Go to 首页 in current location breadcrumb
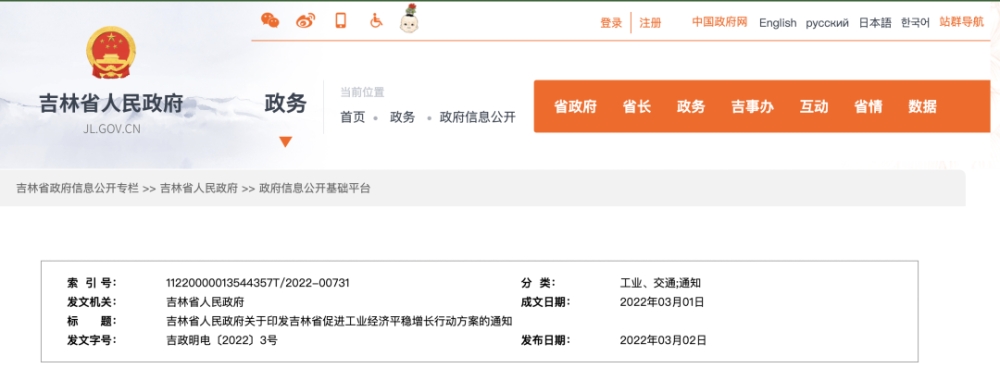This screenshot has height=368, width=1000. (353, 117)
